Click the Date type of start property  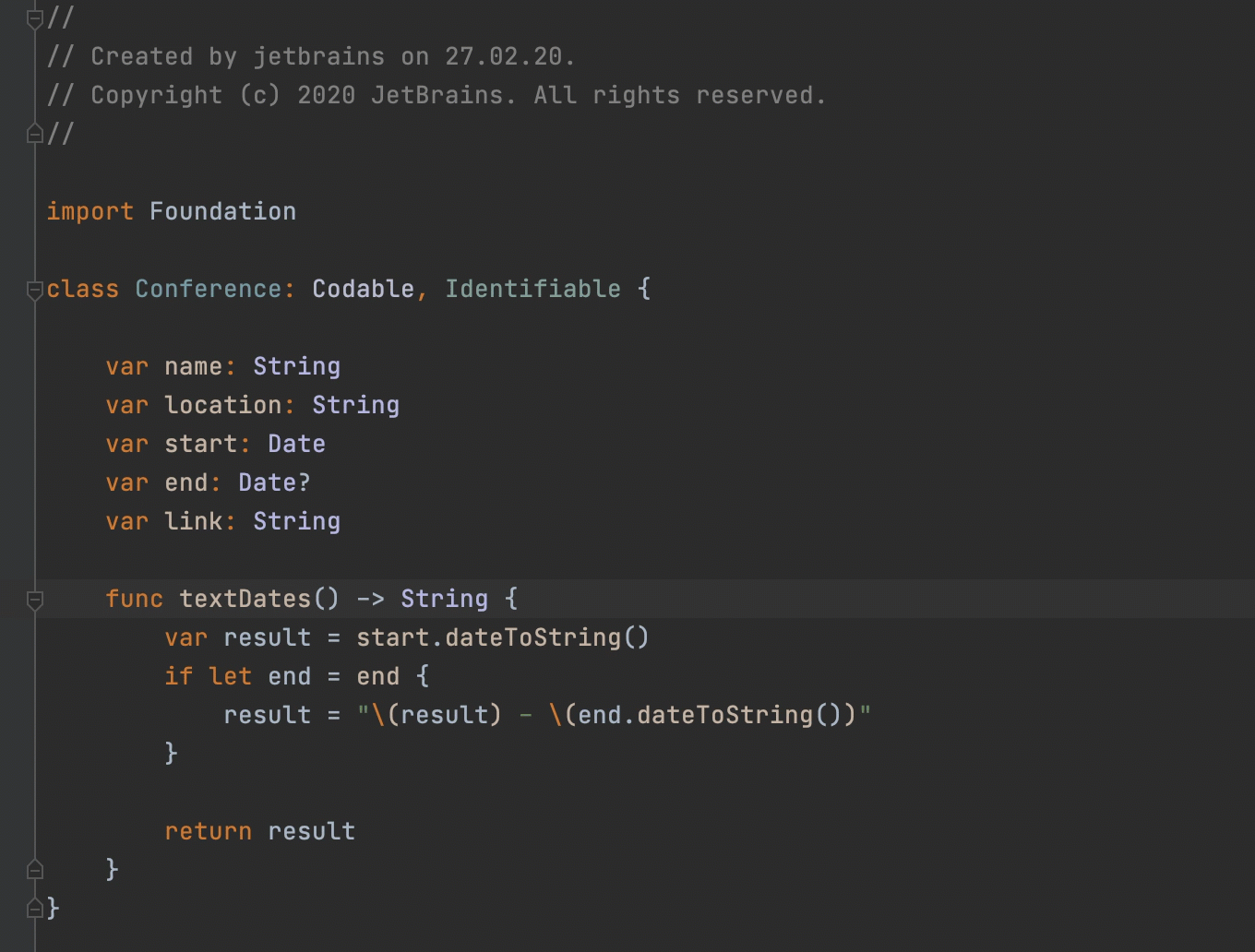296,445
